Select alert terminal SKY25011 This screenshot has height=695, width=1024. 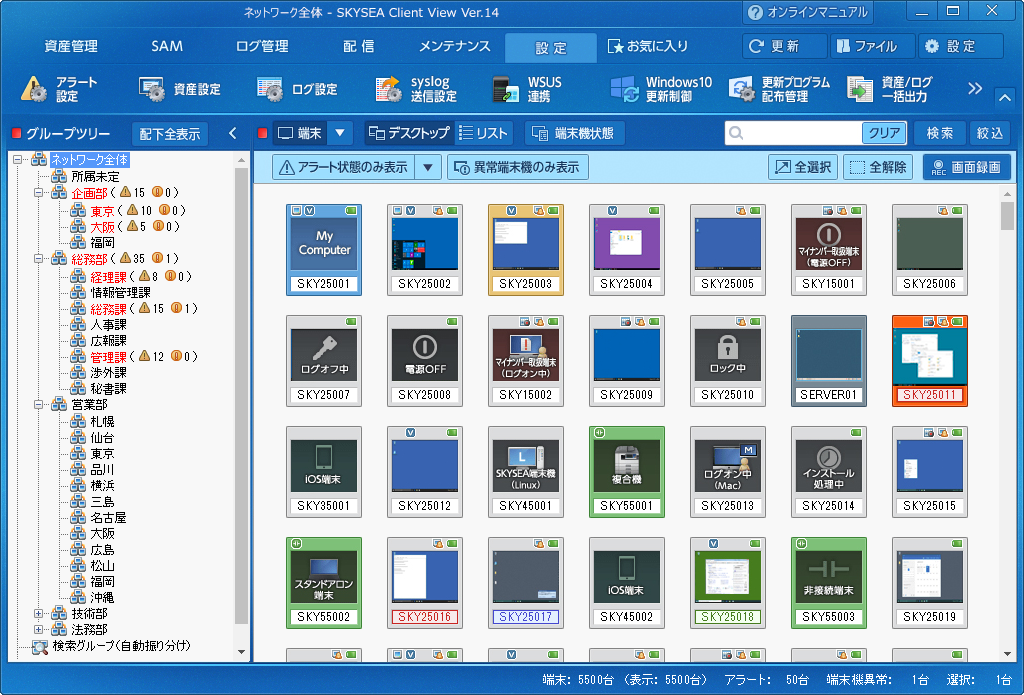point(930,361)
